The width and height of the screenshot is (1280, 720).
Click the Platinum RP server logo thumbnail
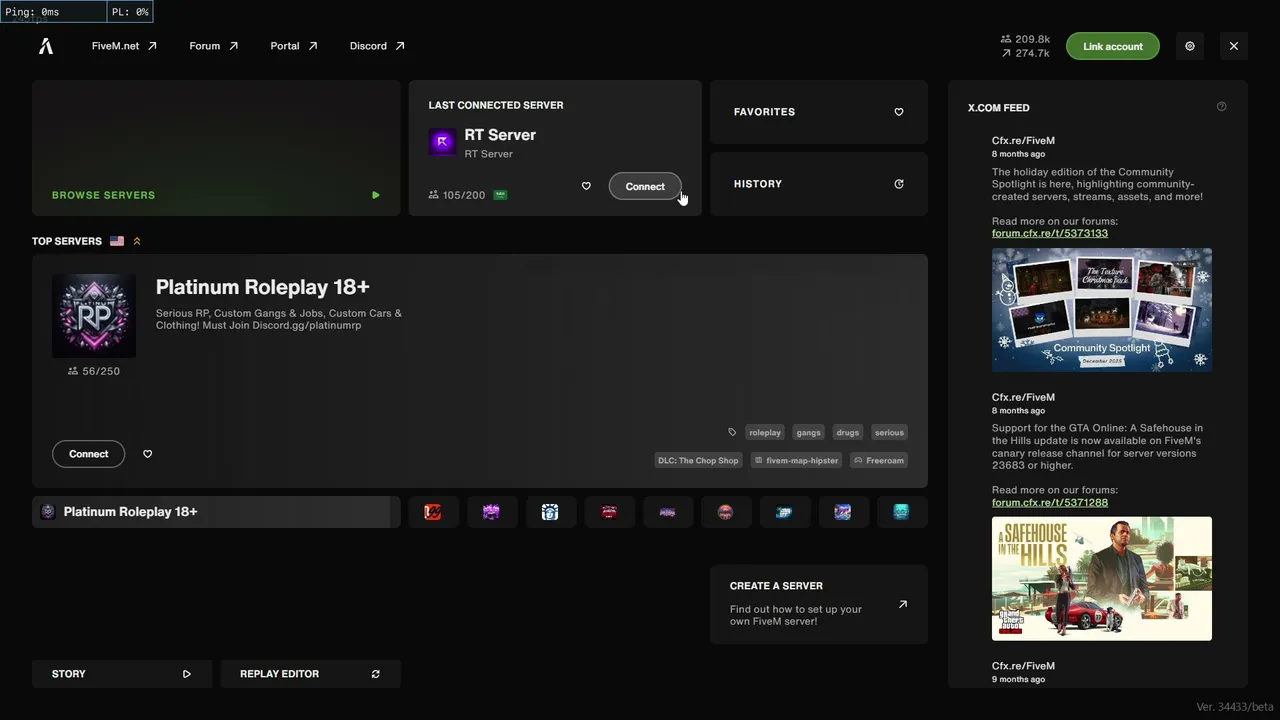coord(94,316)
